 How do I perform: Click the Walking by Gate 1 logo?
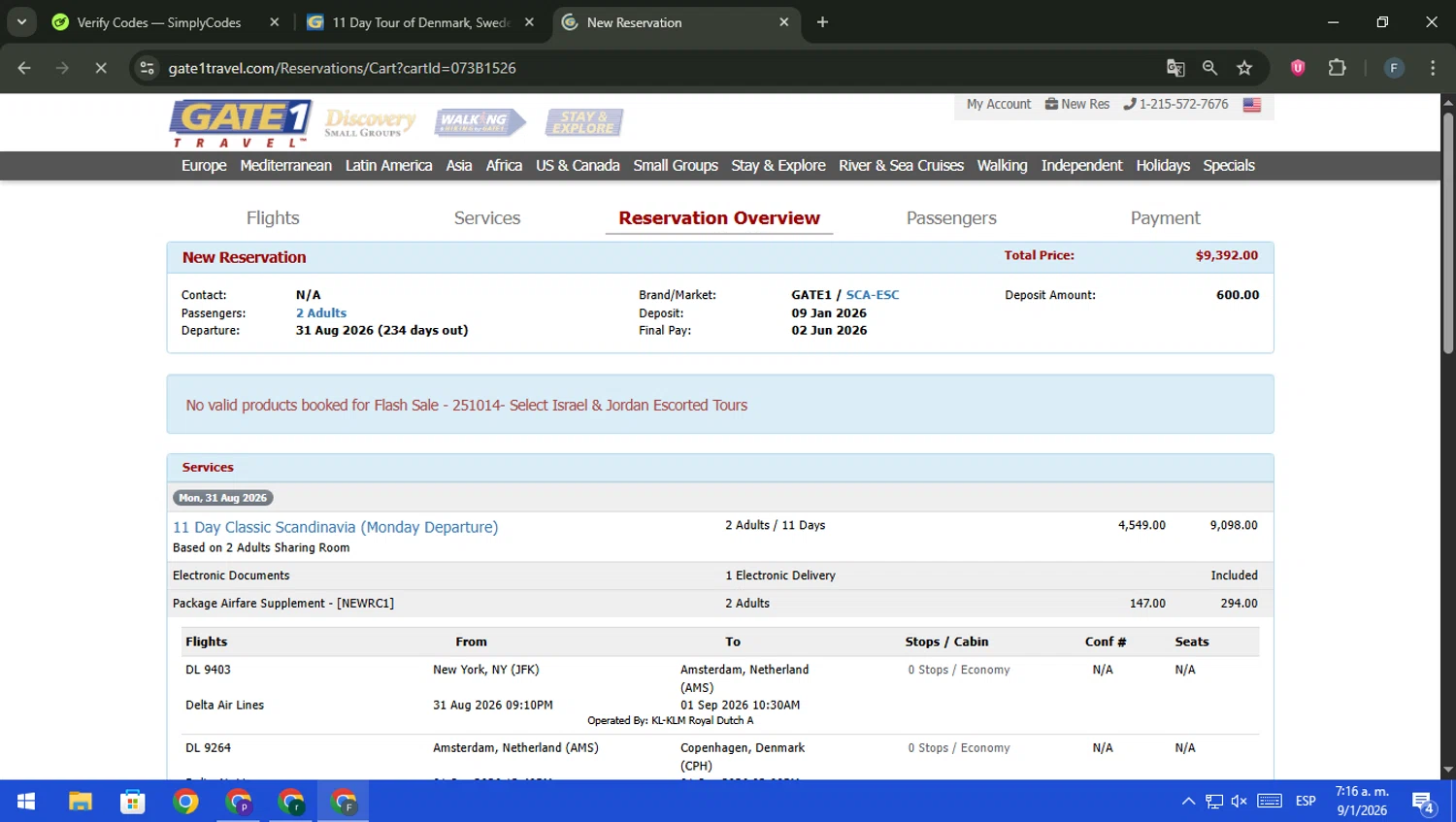(480, 122)
